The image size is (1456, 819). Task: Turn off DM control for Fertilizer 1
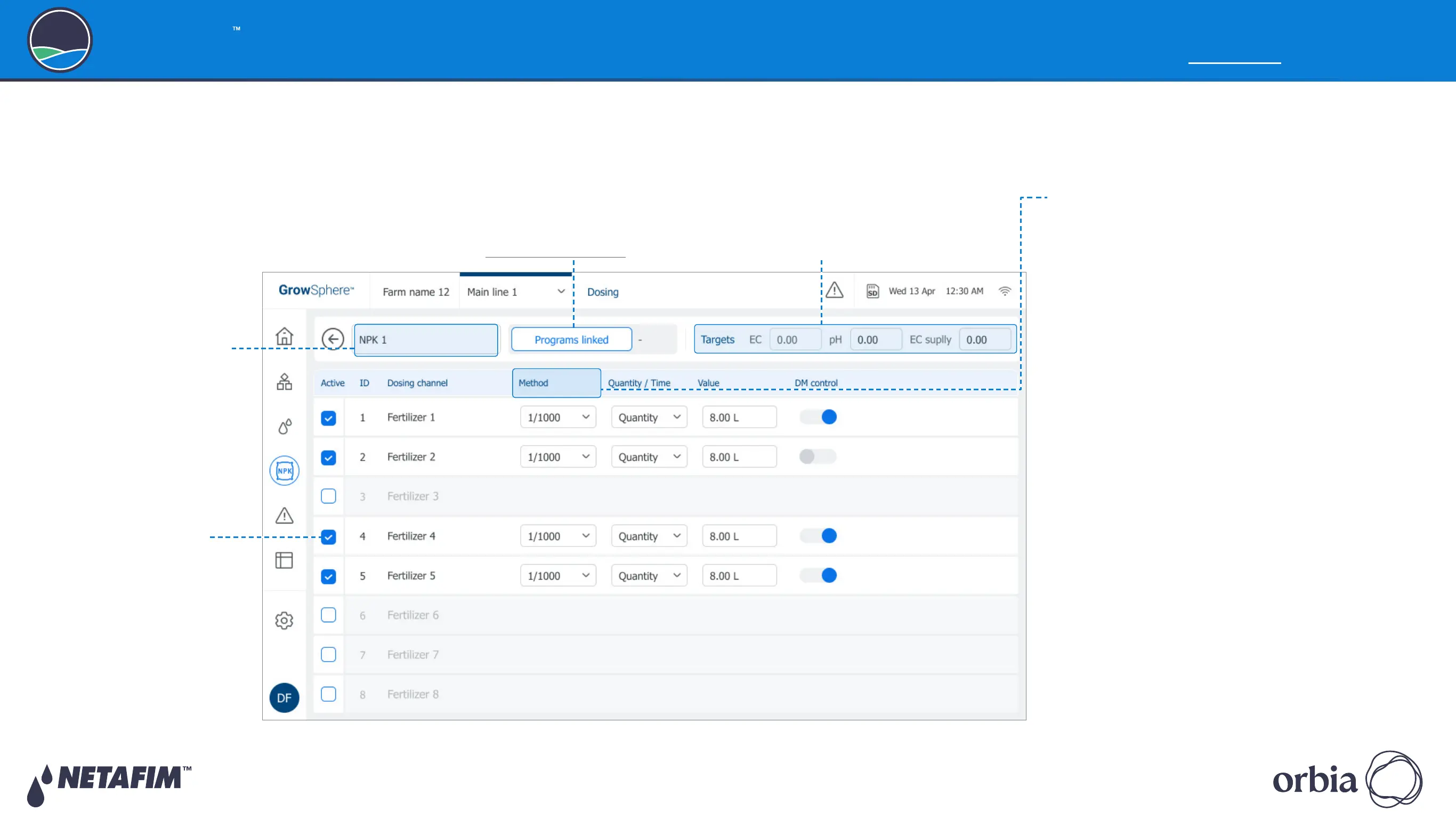click(818, 417)
